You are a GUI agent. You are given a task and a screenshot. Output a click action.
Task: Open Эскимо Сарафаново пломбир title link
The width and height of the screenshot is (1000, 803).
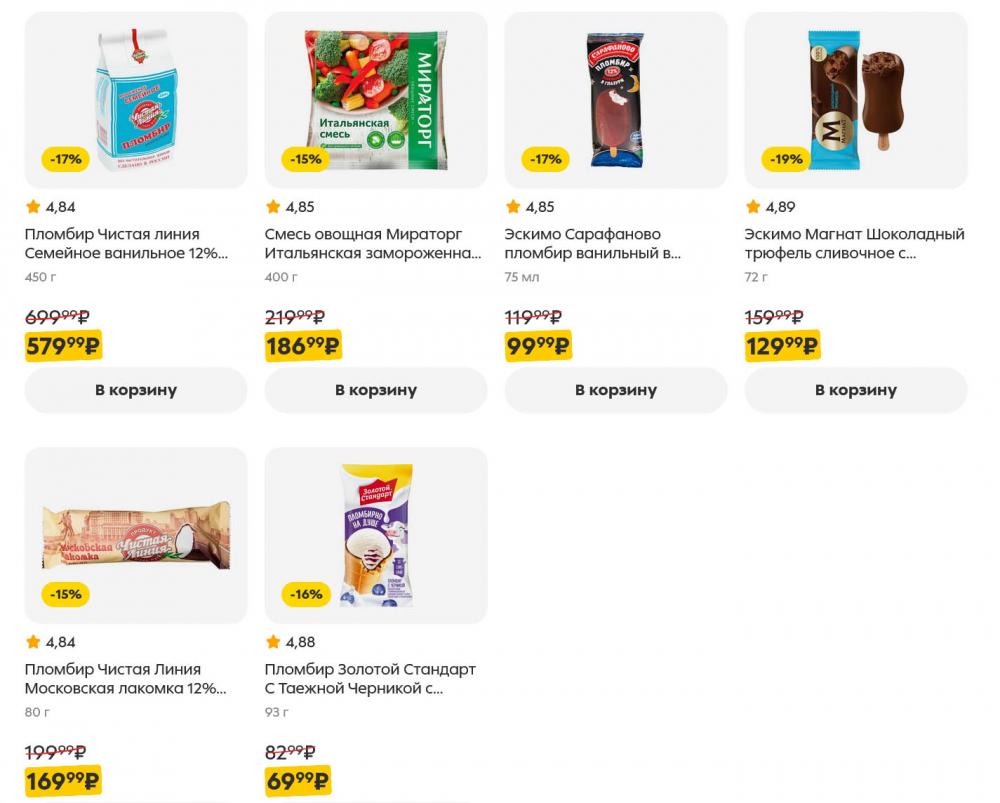(597, 244)
